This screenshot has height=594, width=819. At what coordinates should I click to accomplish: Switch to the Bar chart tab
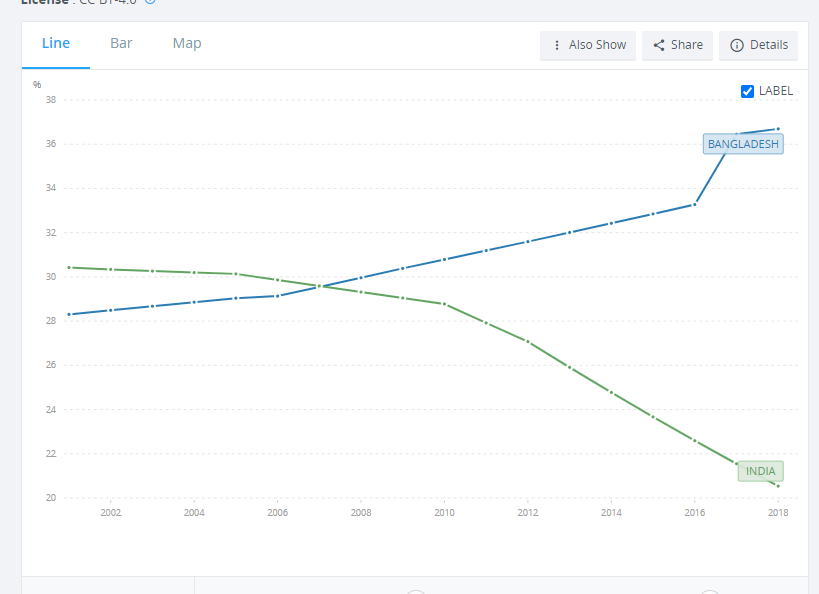121,44
